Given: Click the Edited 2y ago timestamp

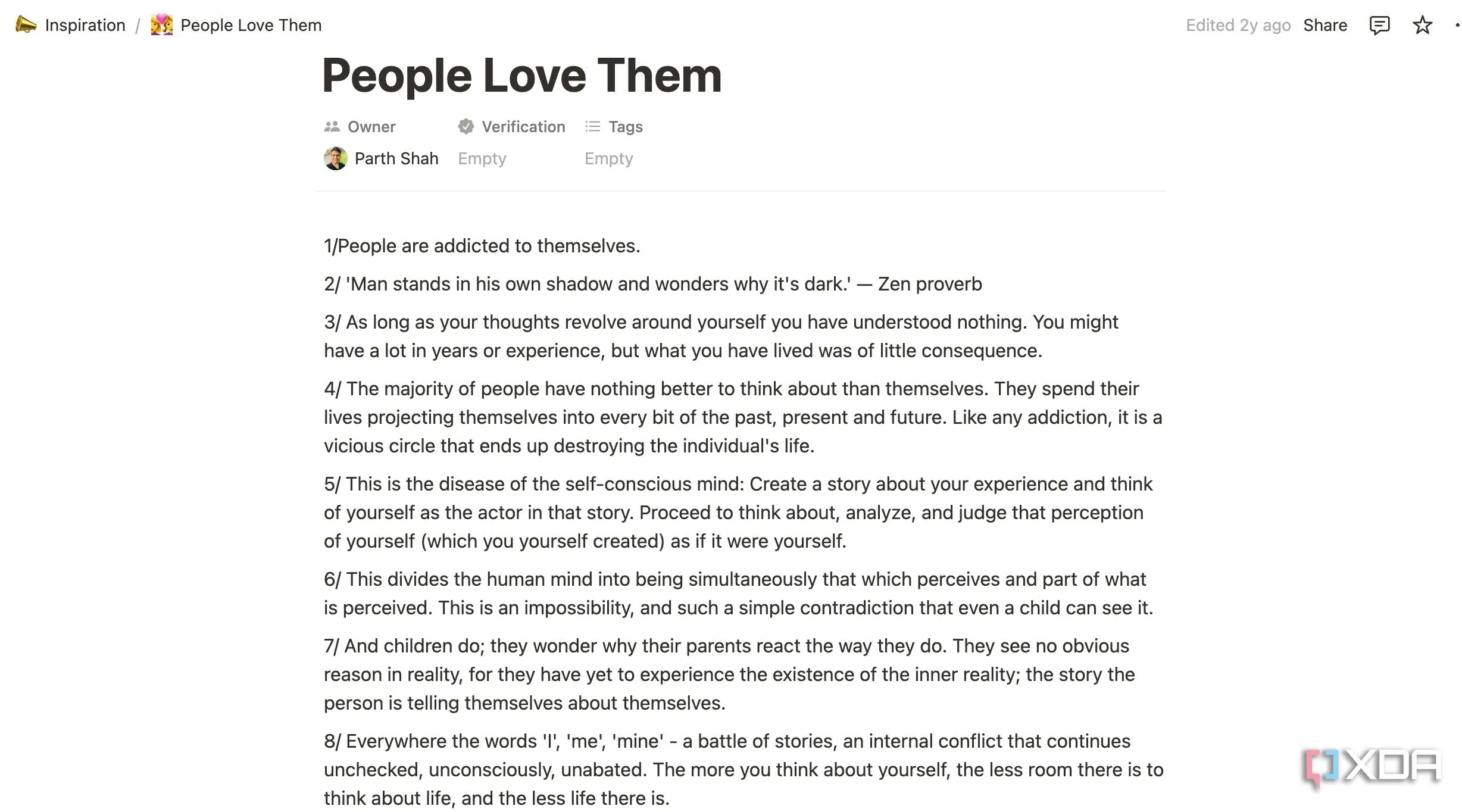Looking at the screenshot, I should tap(1238, 26).
